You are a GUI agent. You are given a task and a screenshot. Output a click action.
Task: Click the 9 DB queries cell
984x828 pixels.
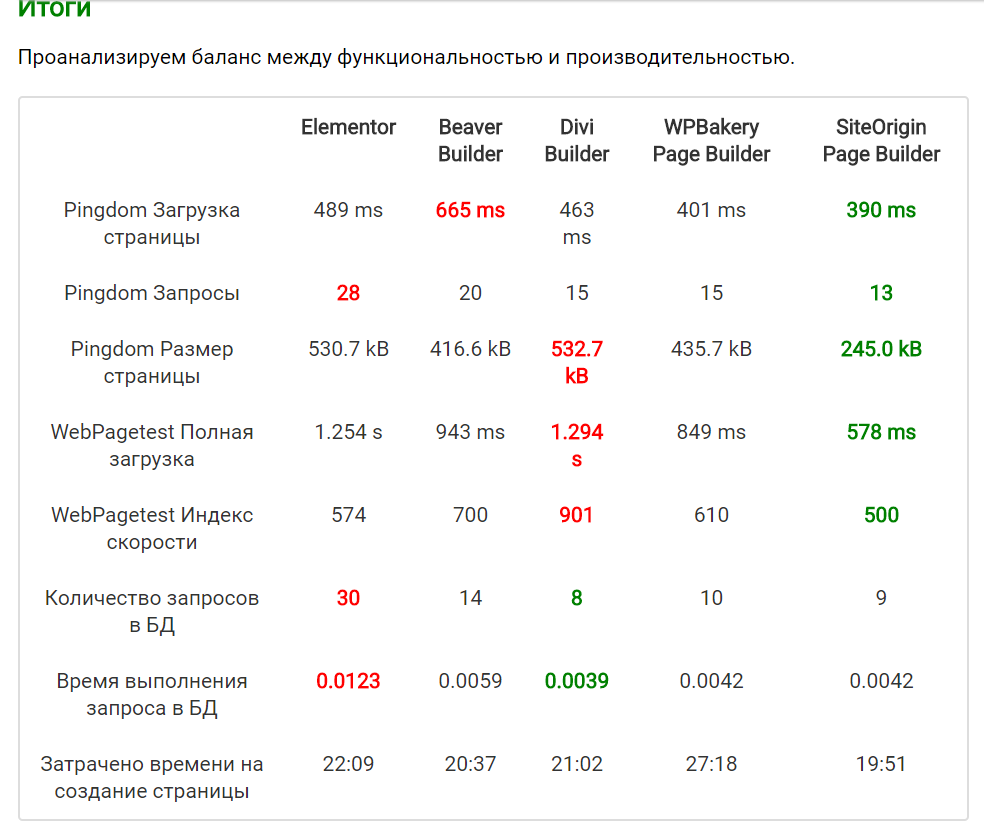(x=881, y=598)
